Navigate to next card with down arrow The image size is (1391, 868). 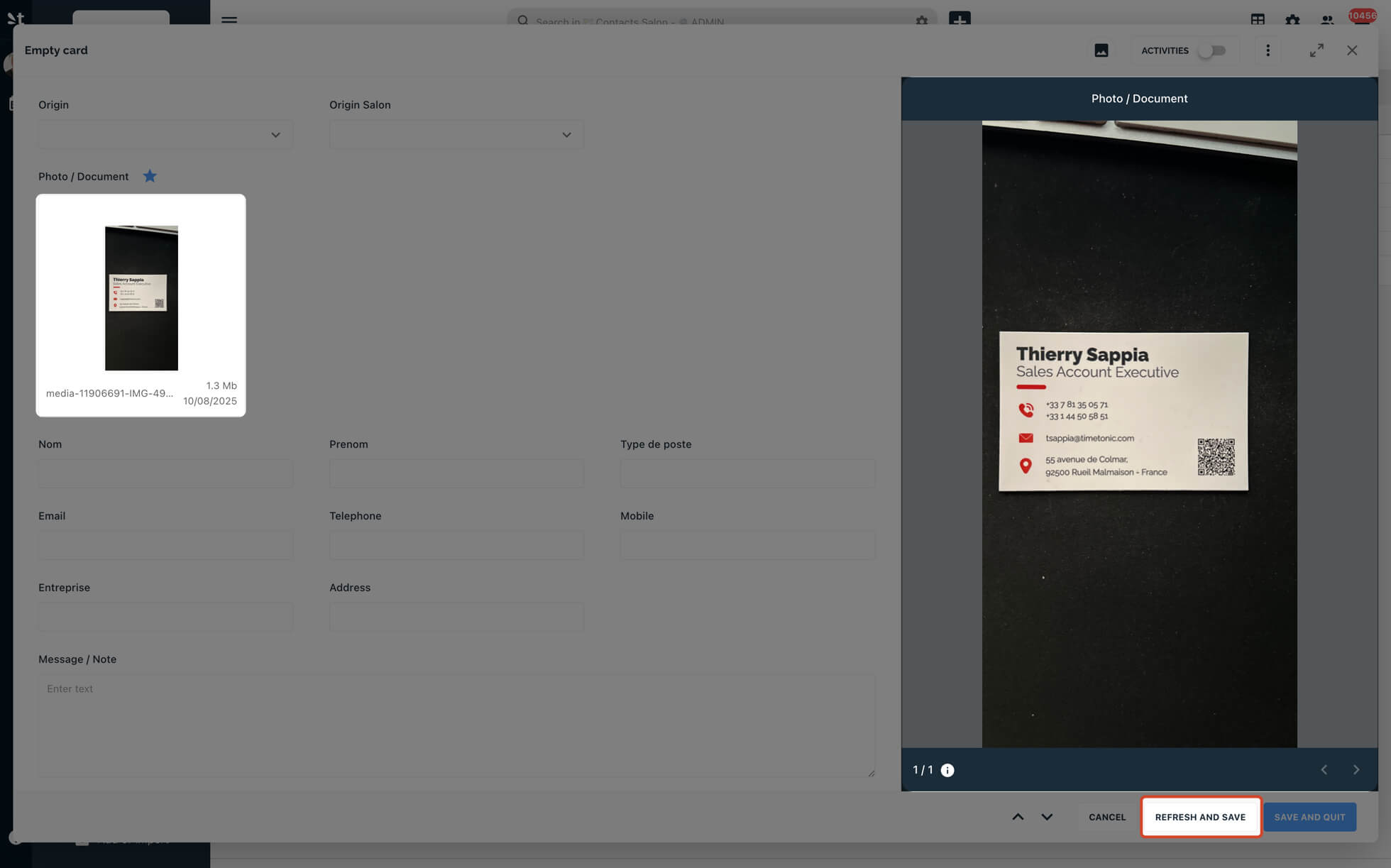(x=1047, y=817)
